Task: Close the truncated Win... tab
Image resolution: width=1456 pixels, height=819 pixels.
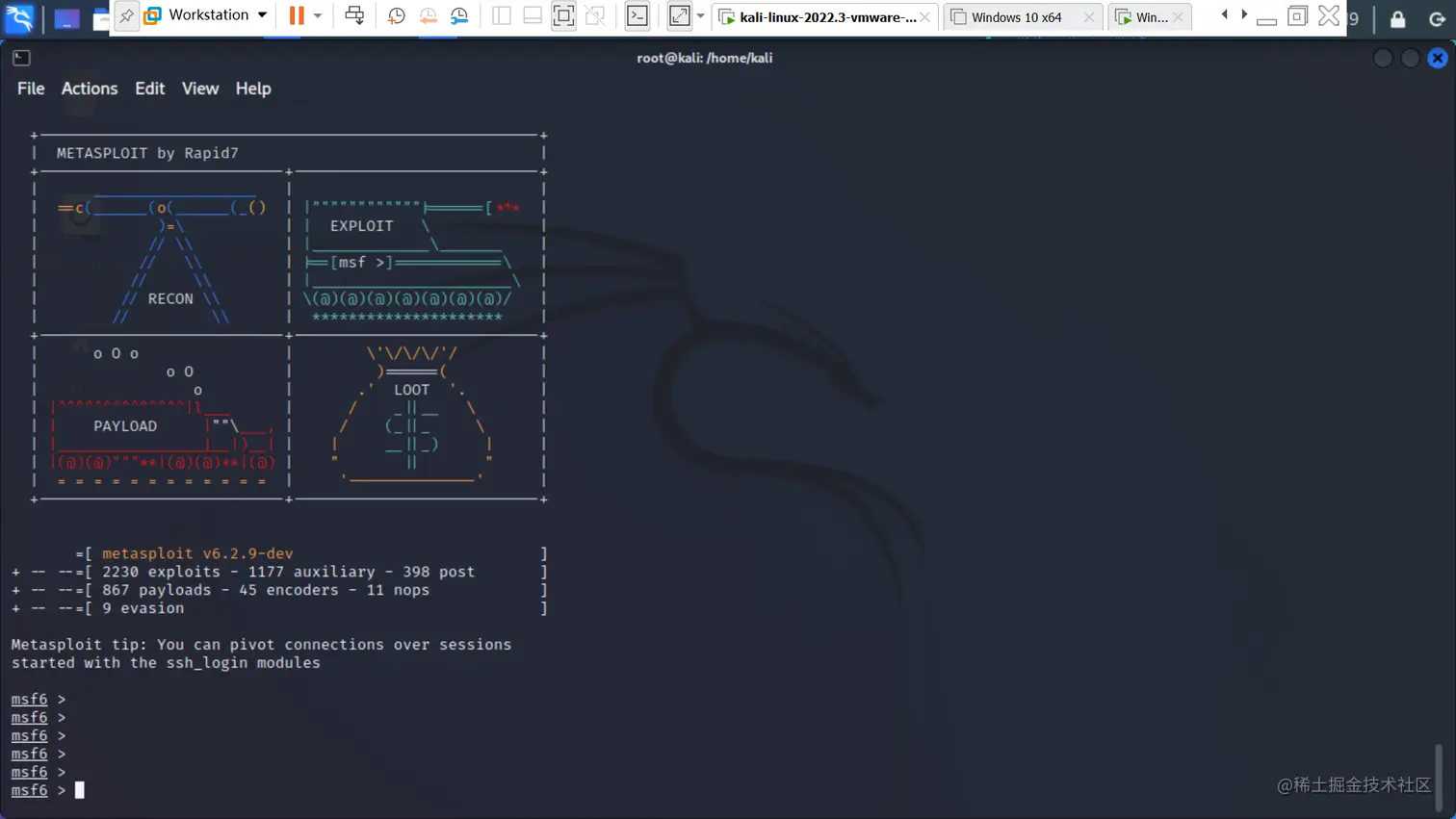Action: point(1178,17)
